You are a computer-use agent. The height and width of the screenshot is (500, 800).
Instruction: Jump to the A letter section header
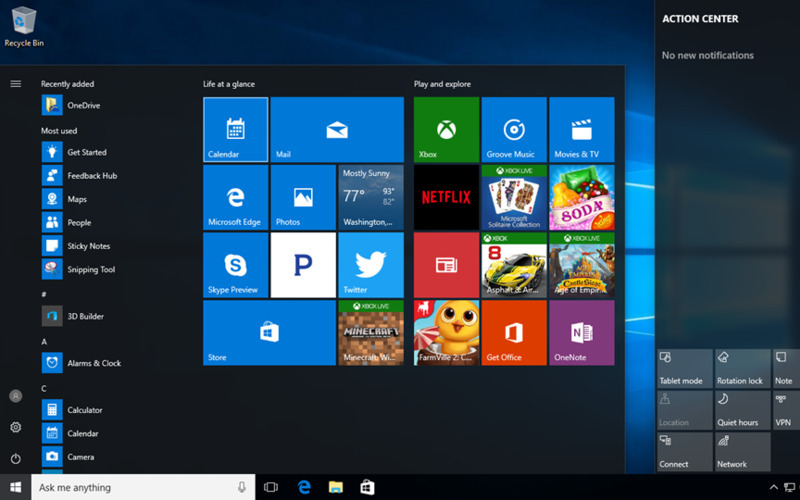(x=44, y=341)
